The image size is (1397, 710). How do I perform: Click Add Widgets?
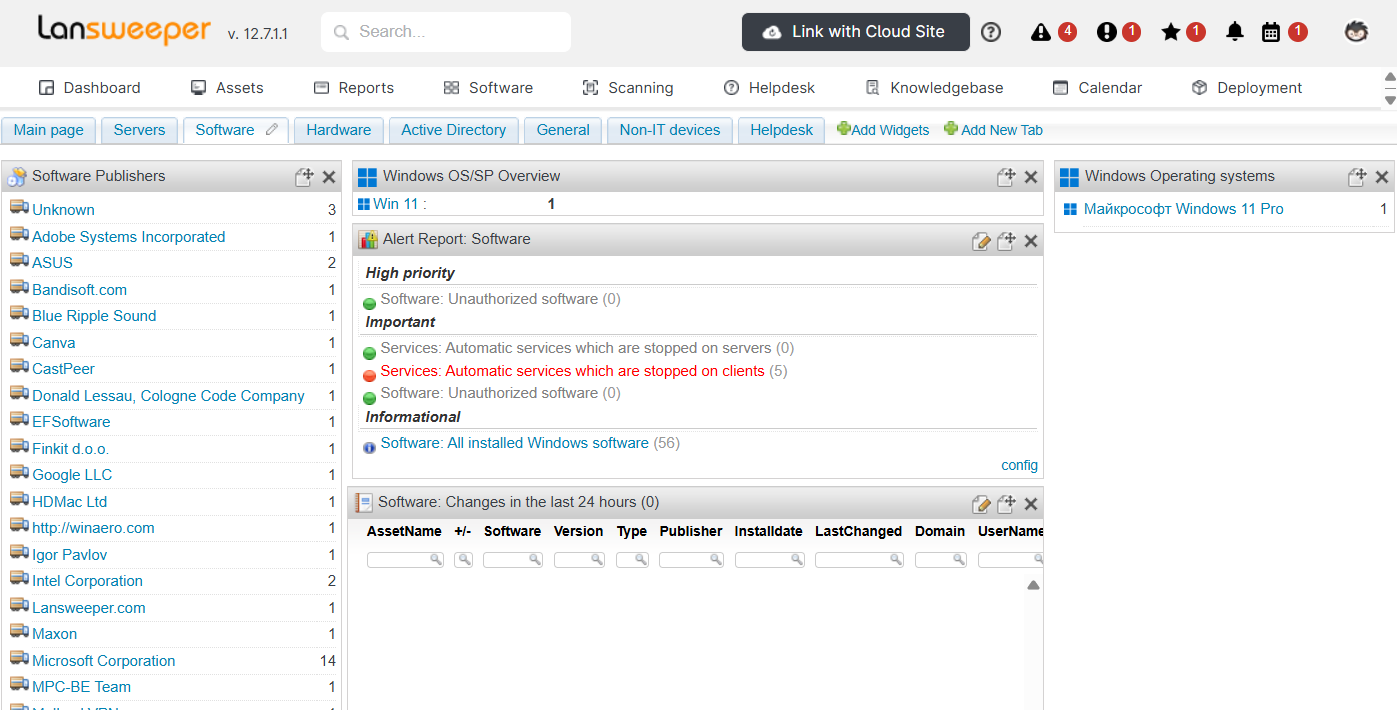coord(883,130)
